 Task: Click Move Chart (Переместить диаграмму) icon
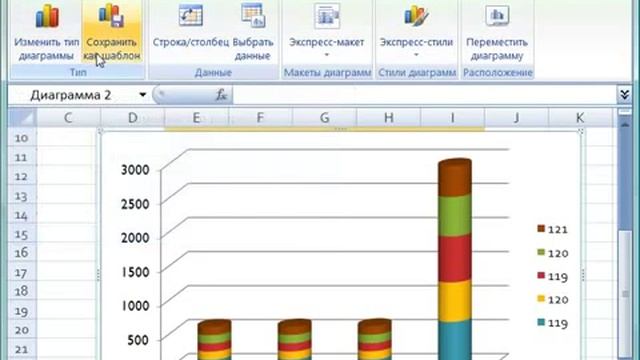click(497, 16)
